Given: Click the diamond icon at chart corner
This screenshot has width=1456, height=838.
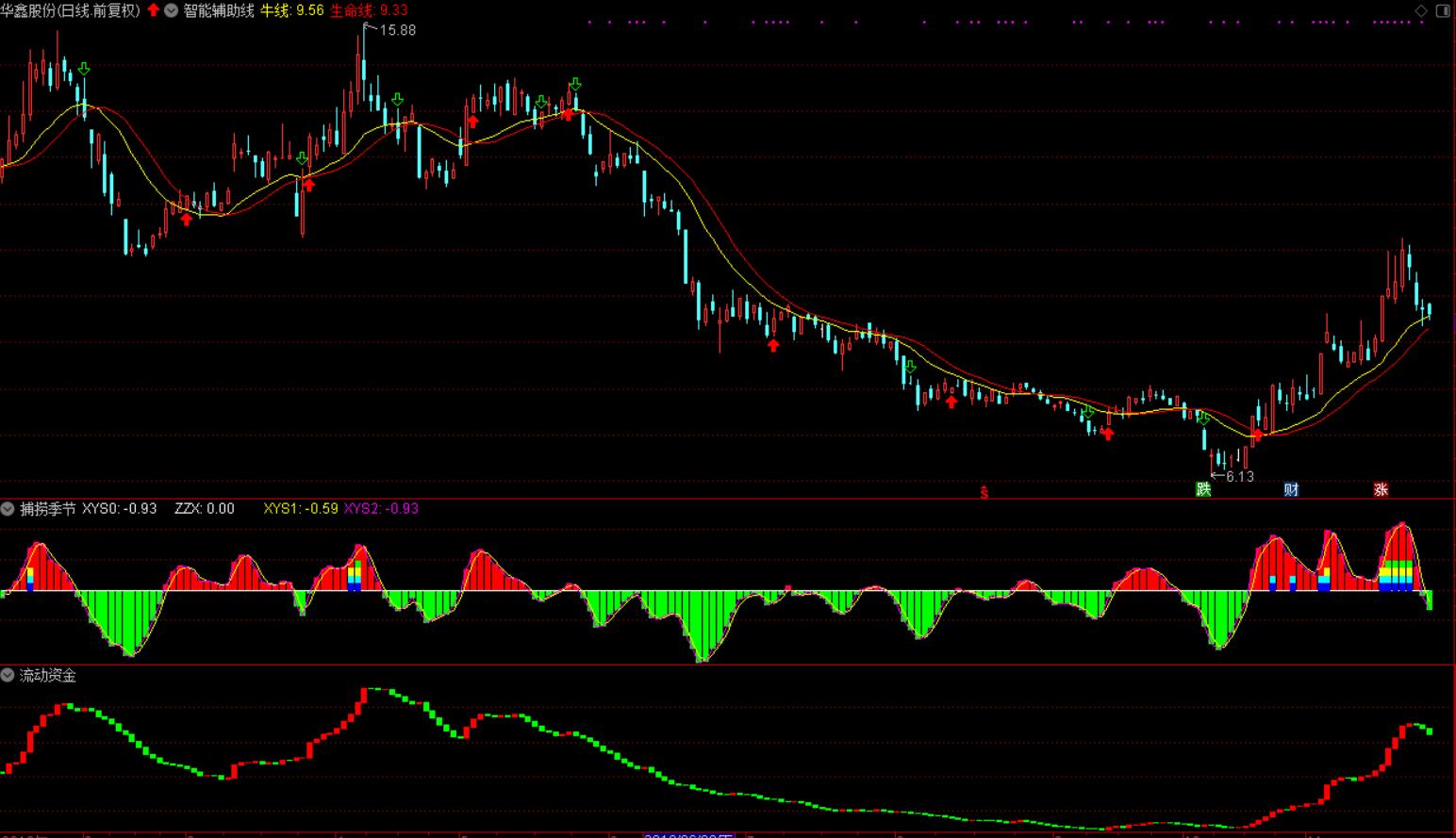Looking at the screenshot, I should [x=1422, y=10].
